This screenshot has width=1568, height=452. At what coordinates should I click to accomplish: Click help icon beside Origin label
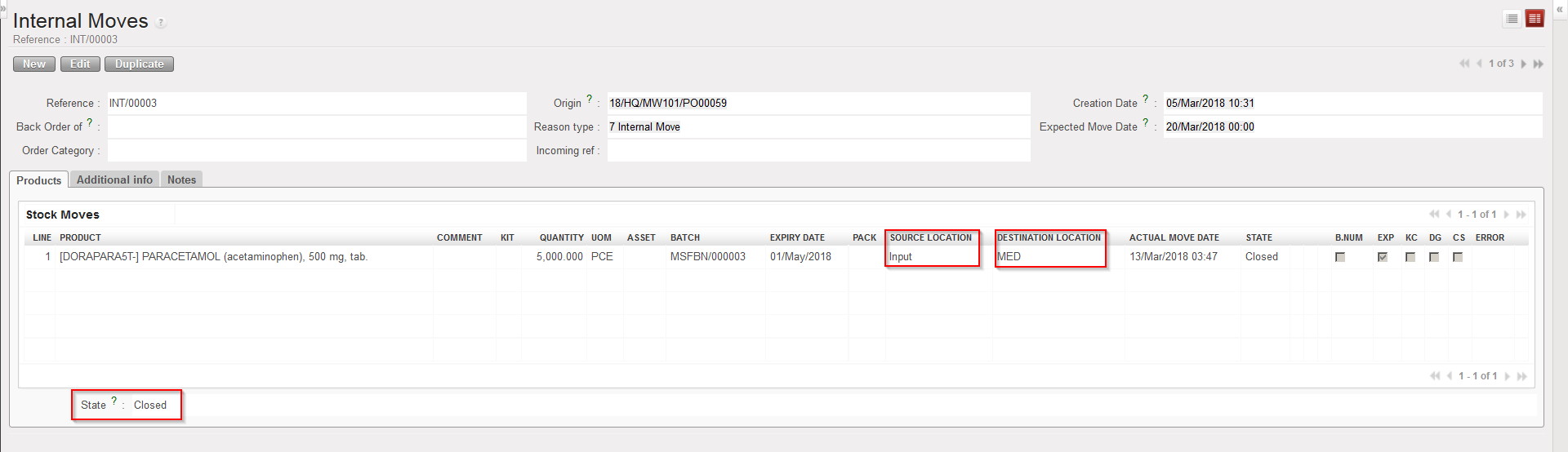(590, 99)
